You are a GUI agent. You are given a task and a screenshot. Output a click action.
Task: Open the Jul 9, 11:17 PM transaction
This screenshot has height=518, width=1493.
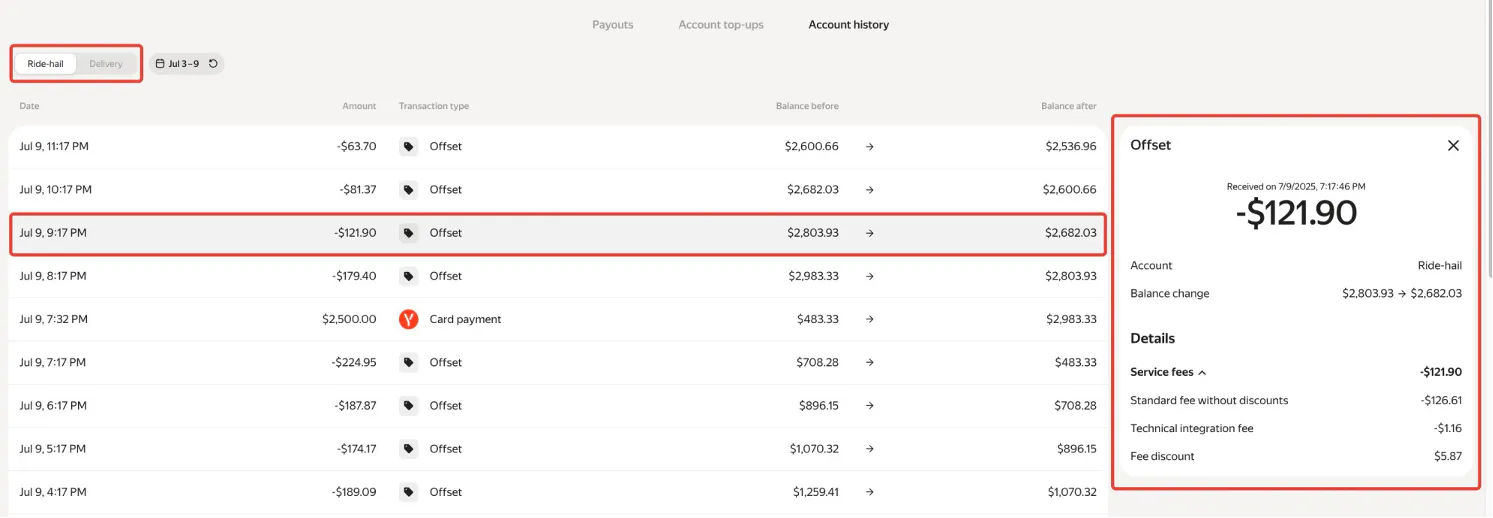click(558, 146)
